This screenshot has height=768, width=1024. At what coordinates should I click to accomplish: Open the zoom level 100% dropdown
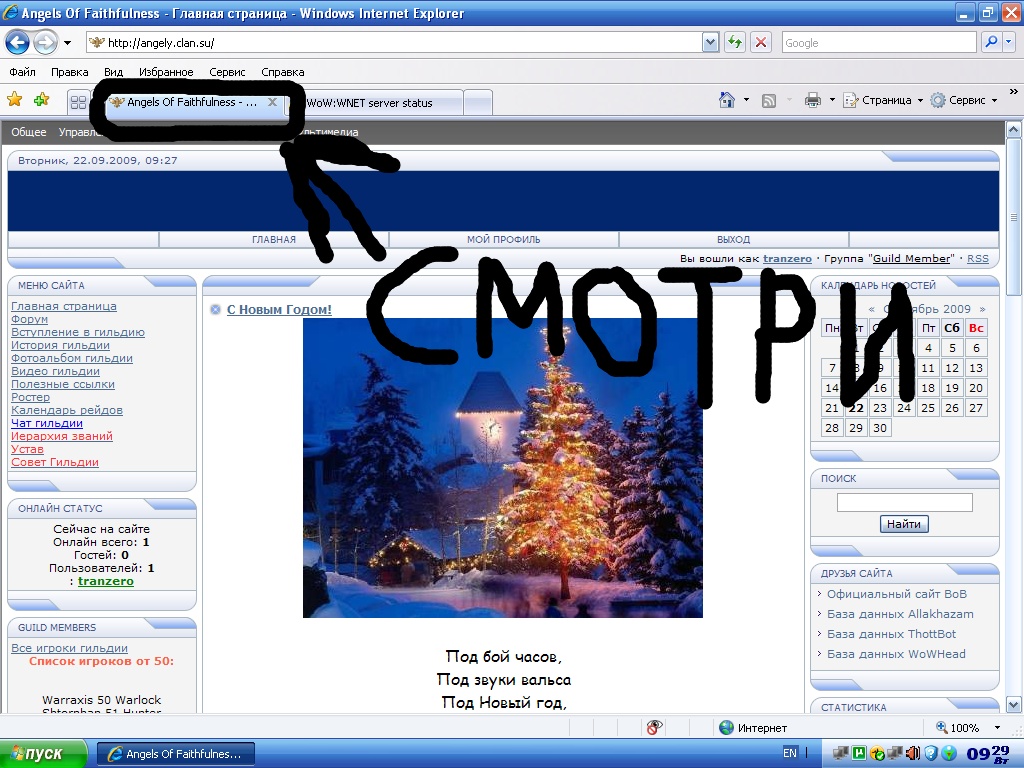(x=998, y=728)
